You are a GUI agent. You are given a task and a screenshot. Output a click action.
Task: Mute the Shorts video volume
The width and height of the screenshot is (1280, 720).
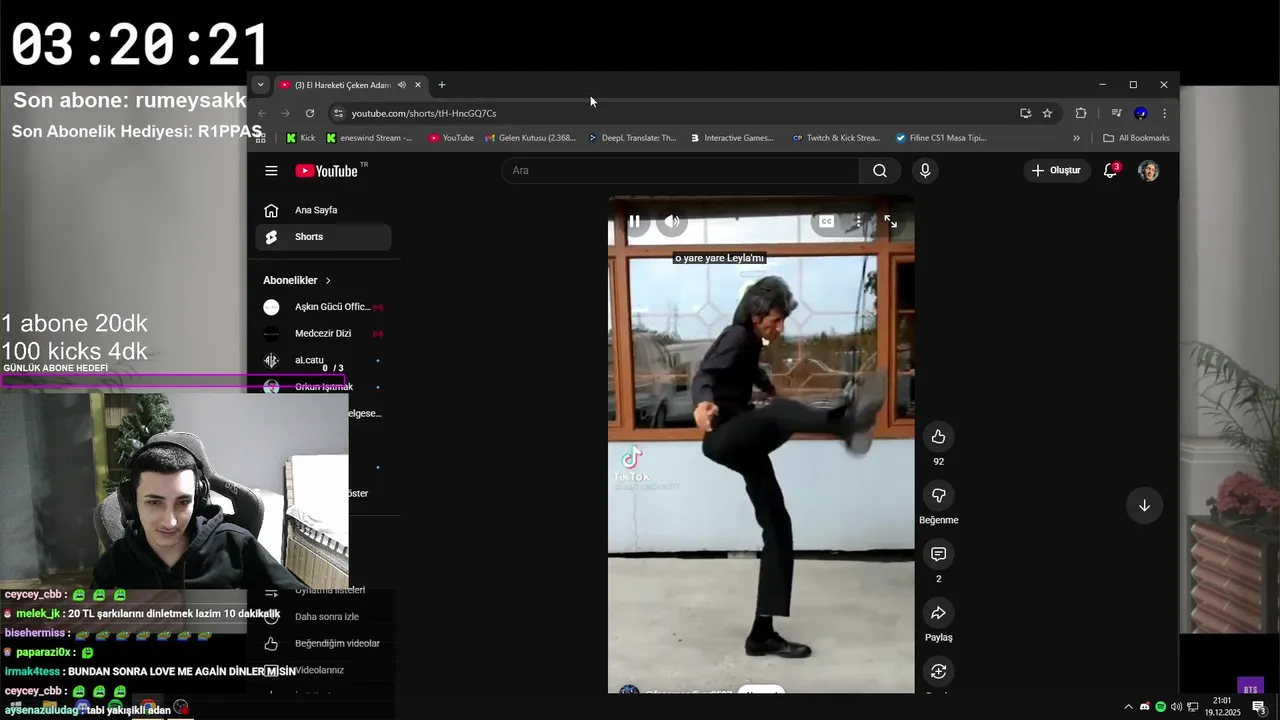click(x=672, y=221)
